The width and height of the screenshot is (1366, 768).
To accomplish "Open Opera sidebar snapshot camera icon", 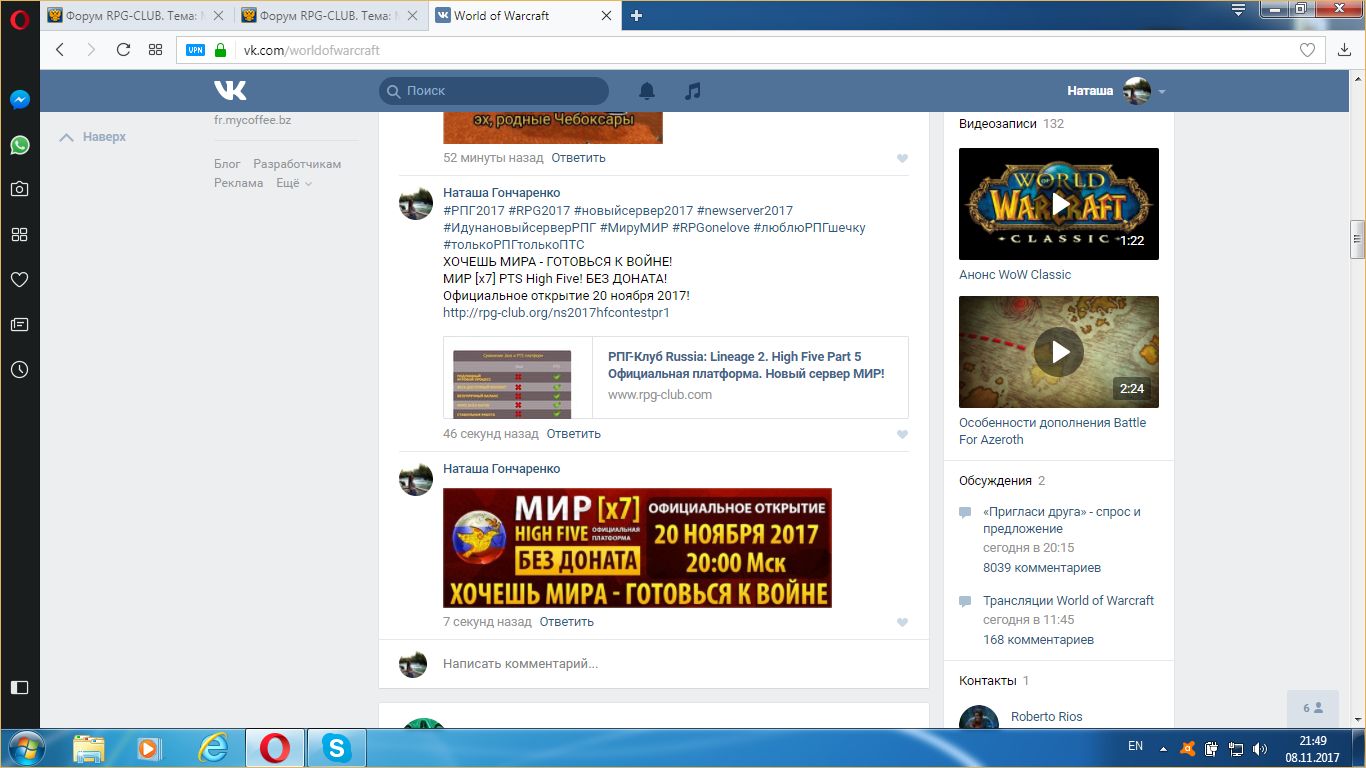I will pos(19,189).
